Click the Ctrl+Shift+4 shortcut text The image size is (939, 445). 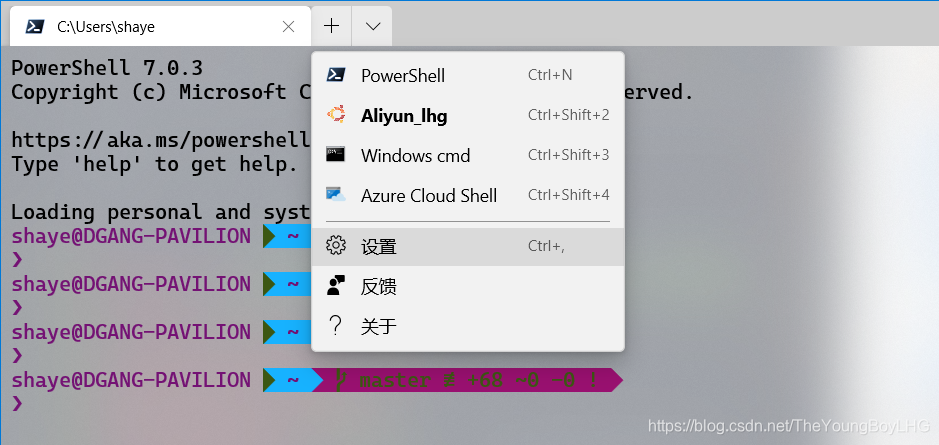tap(568, 195)
